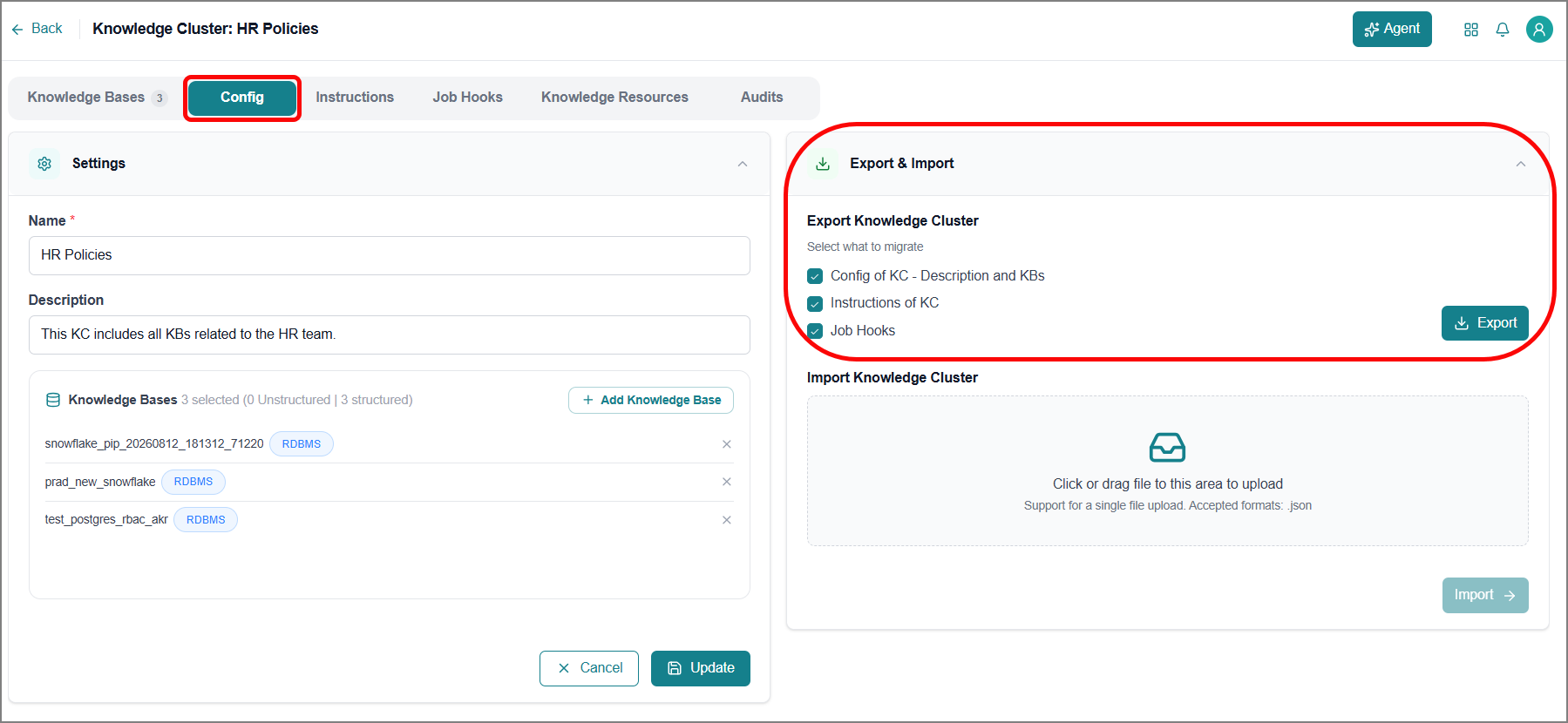Click the inbox upload icon
This screenshot has width=1568, height=723.
click(x=1167, y=448)
